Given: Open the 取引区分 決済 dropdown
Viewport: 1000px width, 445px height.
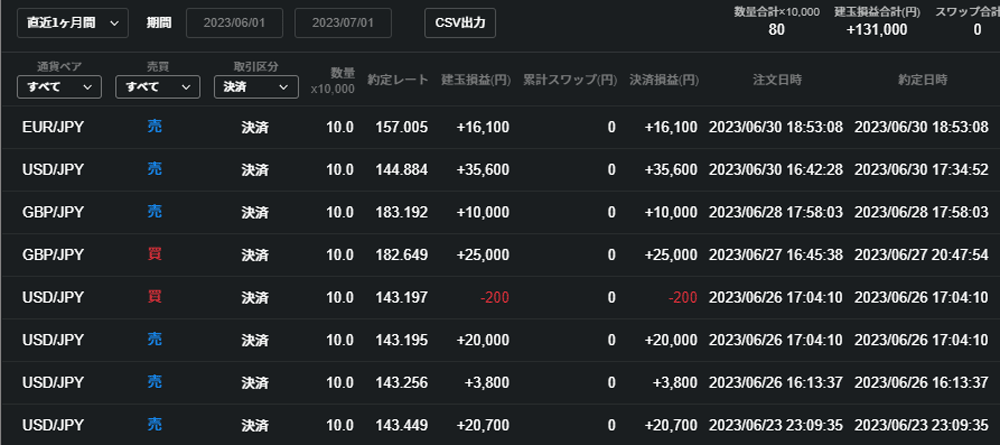Looking at the screenshot, I should [256, 87].
